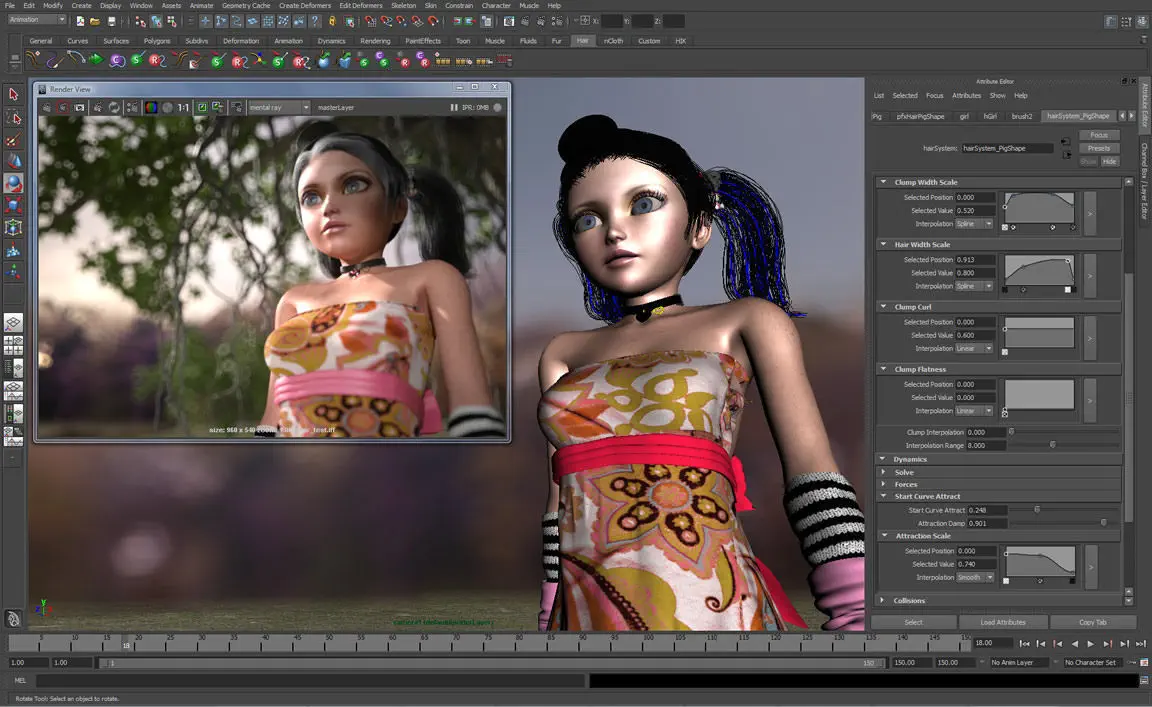
Task: Select the Scale tool
Action: point(13,205)
